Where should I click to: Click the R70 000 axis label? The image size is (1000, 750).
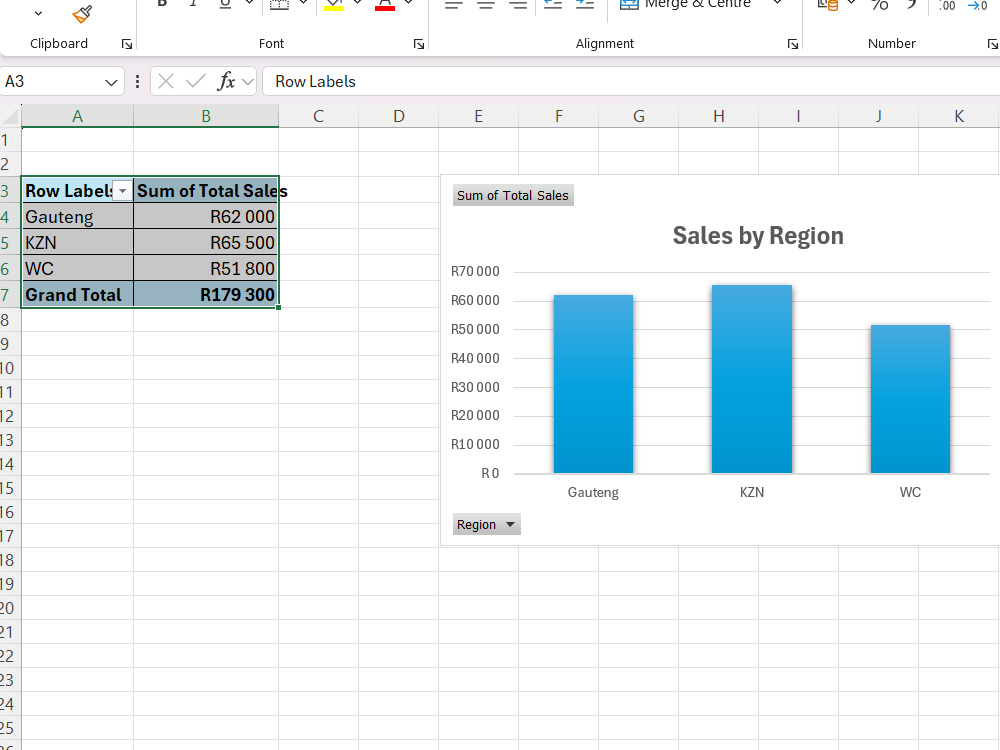click(475, 271)
